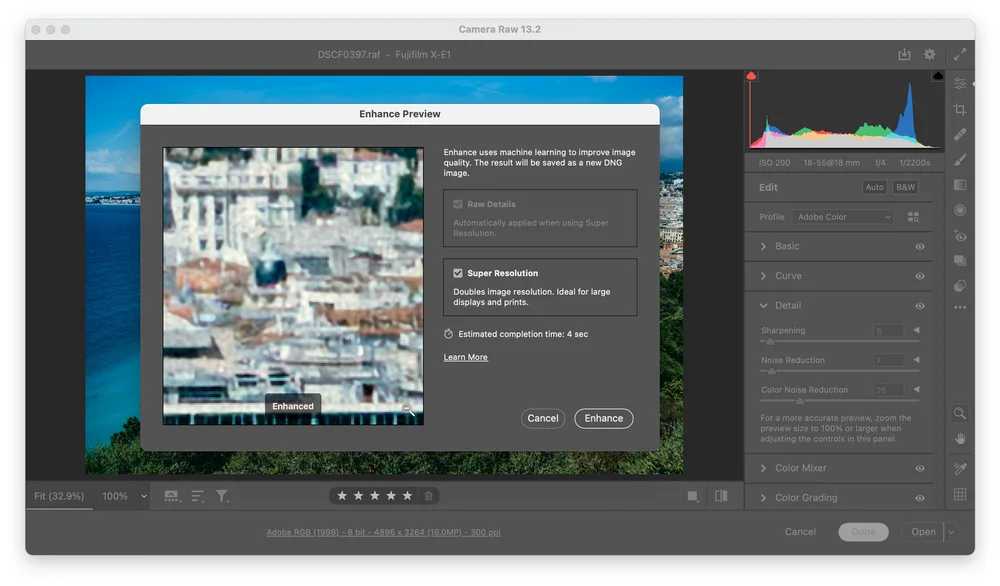Click the Enhanced preview thumbnail image
The height and width of the screenshot is (586, 1000).
pos(293,286)
